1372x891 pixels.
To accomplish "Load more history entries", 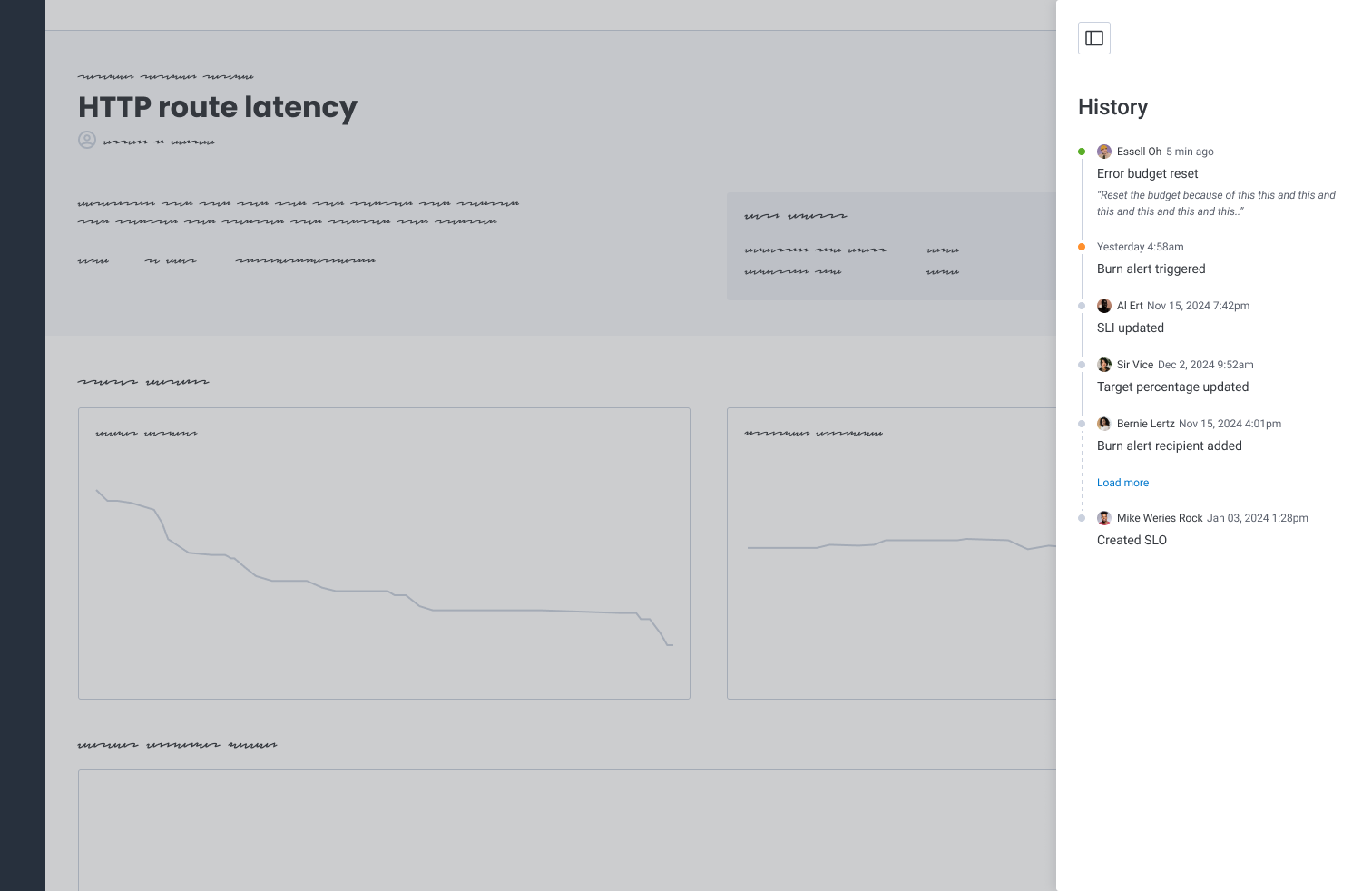I will pos(1122,483).
